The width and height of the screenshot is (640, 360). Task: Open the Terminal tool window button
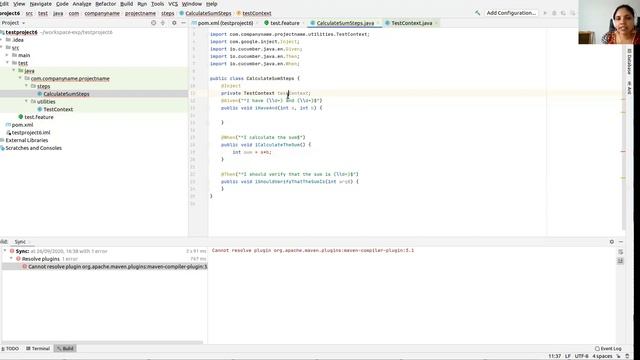coord(38,349)
